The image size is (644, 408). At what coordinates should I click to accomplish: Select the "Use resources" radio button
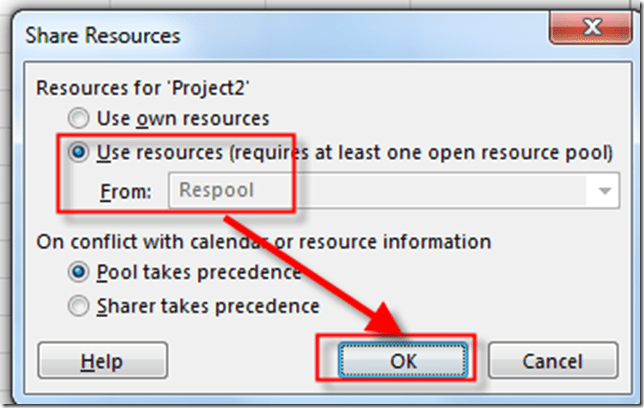tap(80, 153)
